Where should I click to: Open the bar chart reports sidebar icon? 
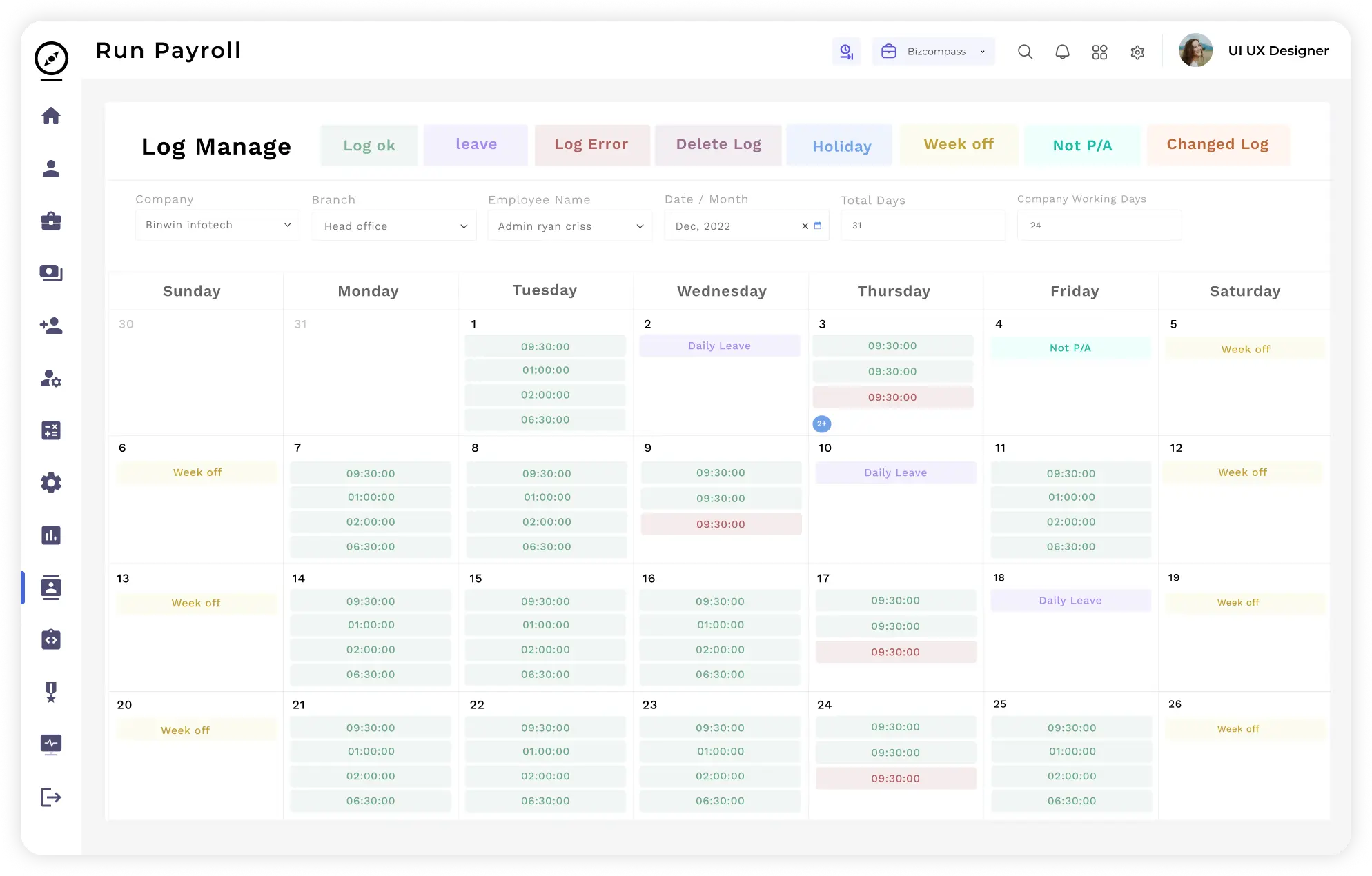pos(51,535)
